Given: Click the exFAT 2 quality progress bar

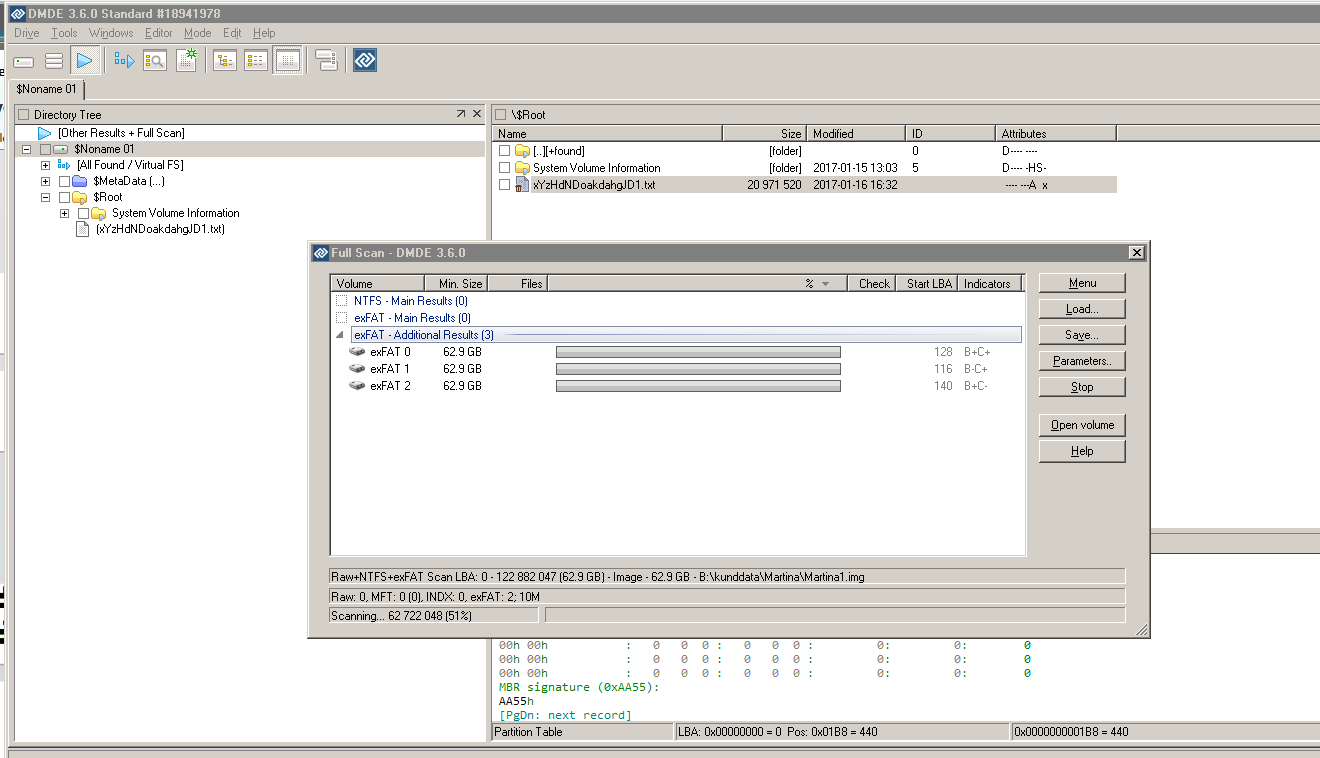Looking at the screenshot, I should tap(698, 386).
